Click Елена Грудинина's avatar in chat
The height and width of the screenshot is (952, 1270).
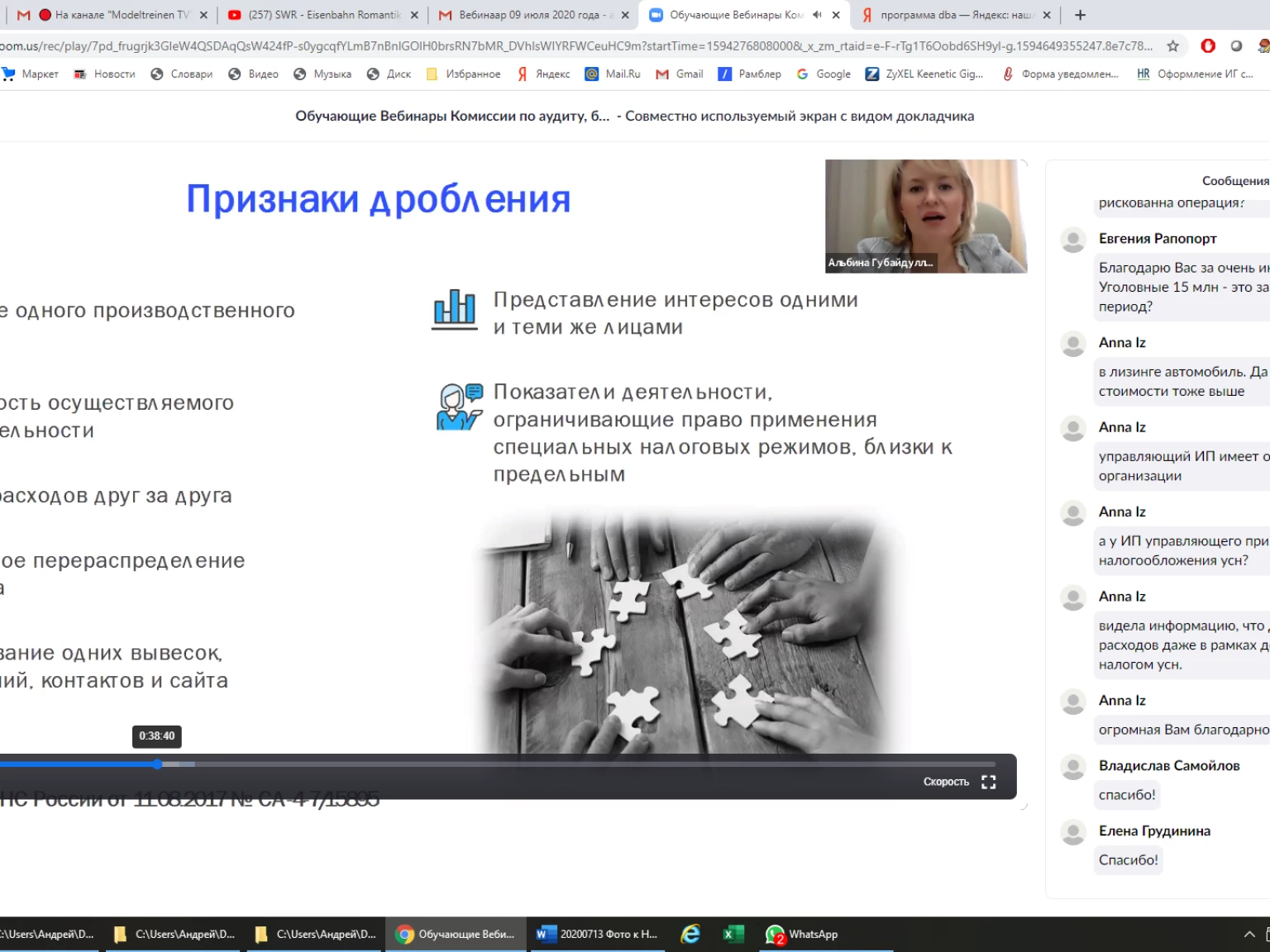point(1073,832)
